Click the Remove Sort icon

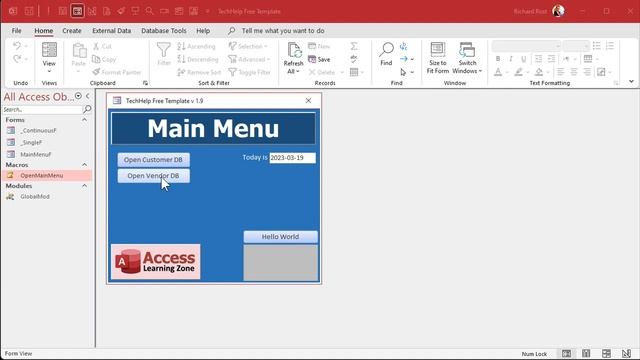point(182,72)
